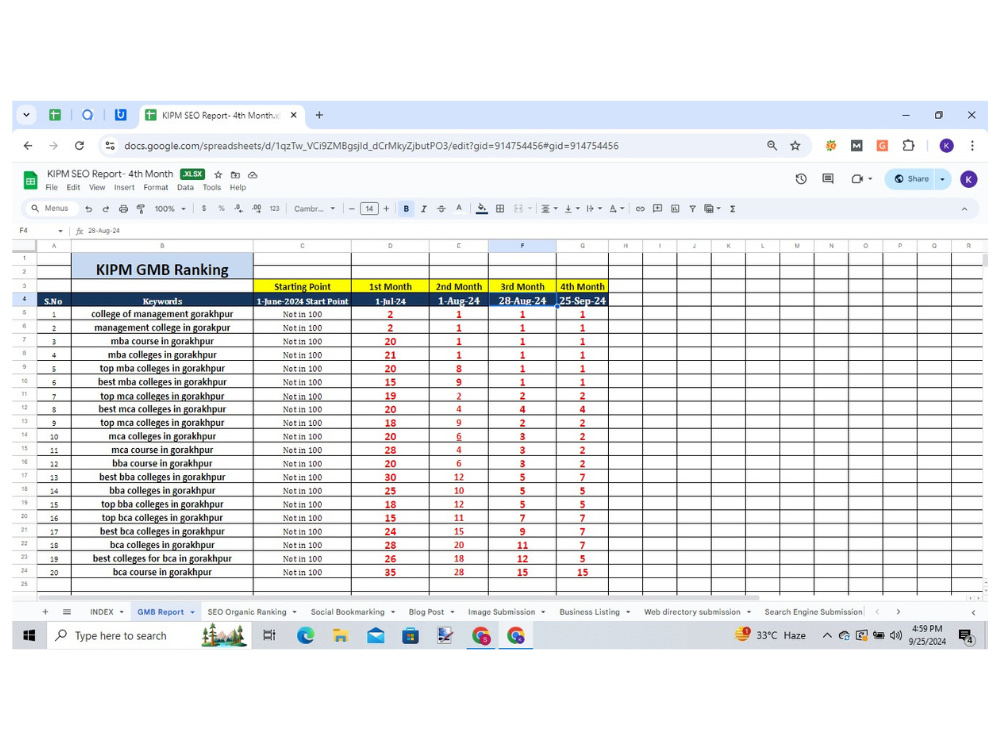Click the Insert chart icon
This screenshot has height=750, width=1000.
point(675,209)
